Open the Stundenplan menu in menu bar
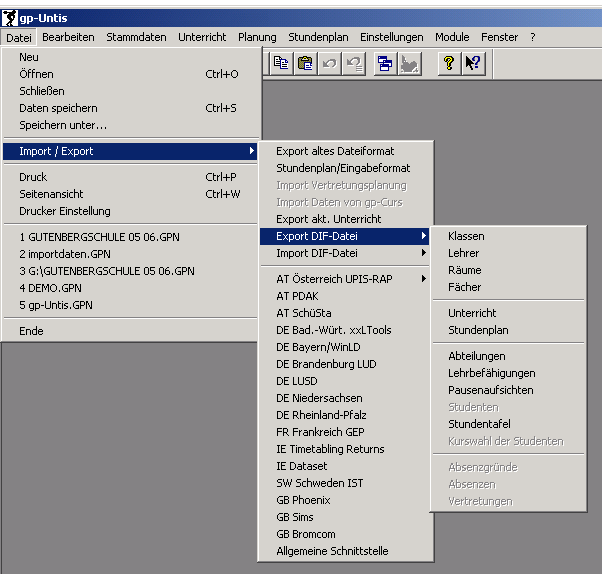Screen dimensions: 602x574 click(318, 37)
